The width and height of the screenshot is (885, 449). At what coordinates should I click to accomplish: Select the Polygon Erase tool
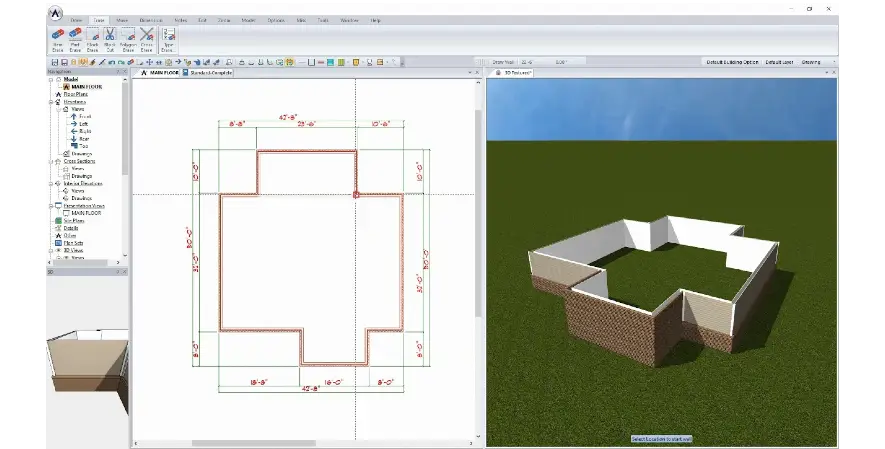pos(128,40)
